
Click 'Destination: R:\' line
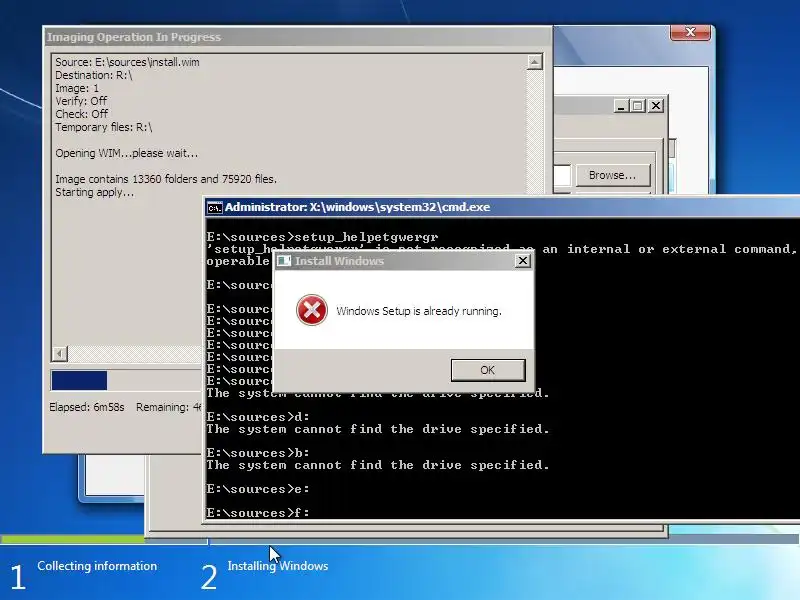(x=93, y=75)
